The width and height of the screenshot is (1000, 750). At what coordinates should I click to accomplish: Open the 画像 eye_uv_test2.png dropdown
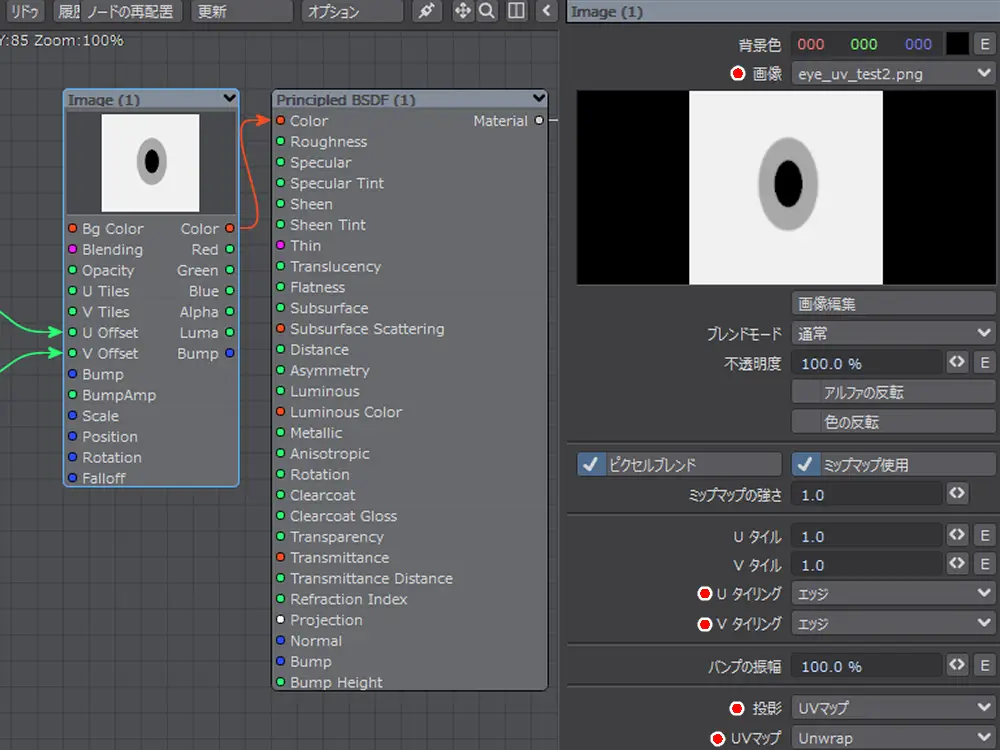coord(892,74)
